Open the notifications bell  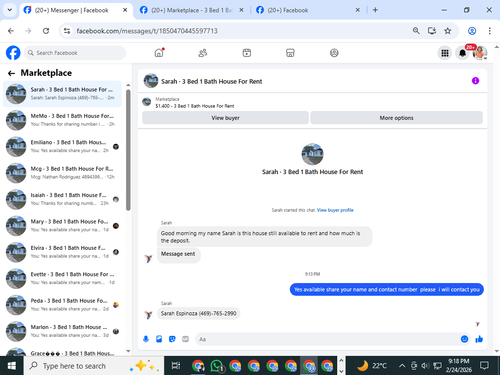point(462,53)
